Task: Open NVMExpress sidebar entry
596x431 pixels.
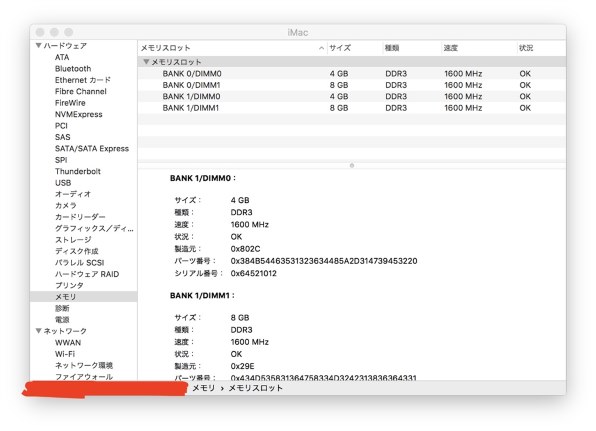Action: pyautogui.click(x=79, y=114)
